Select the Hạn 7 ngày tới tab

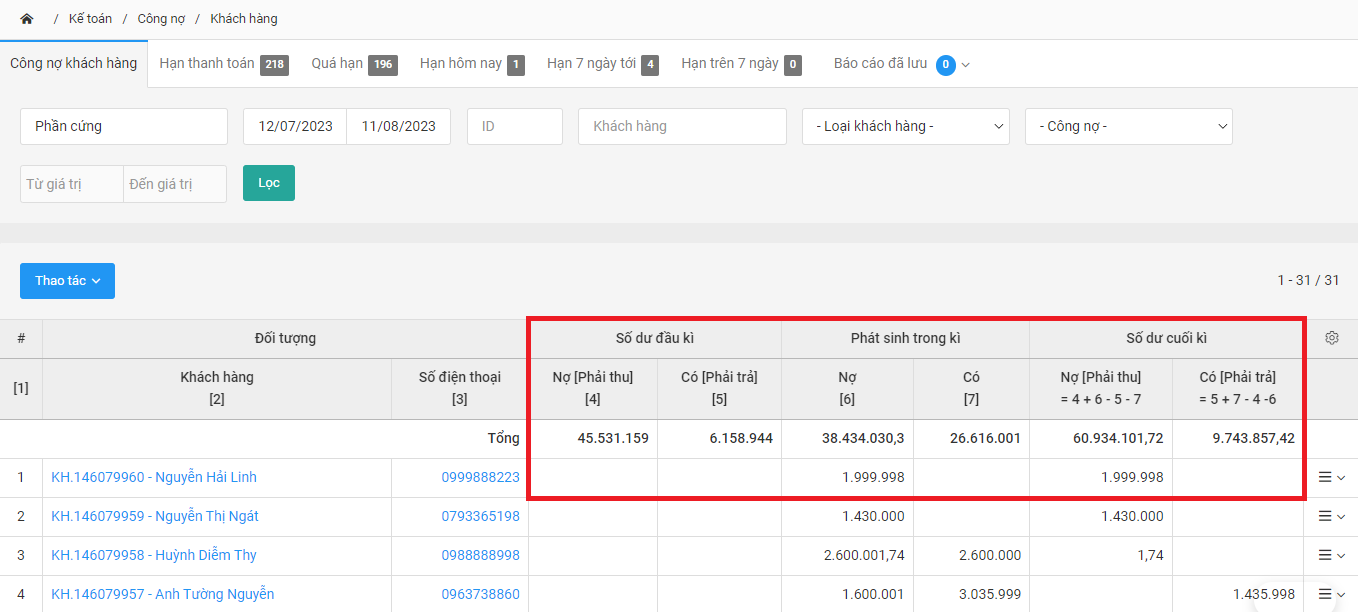pos(602,64)
